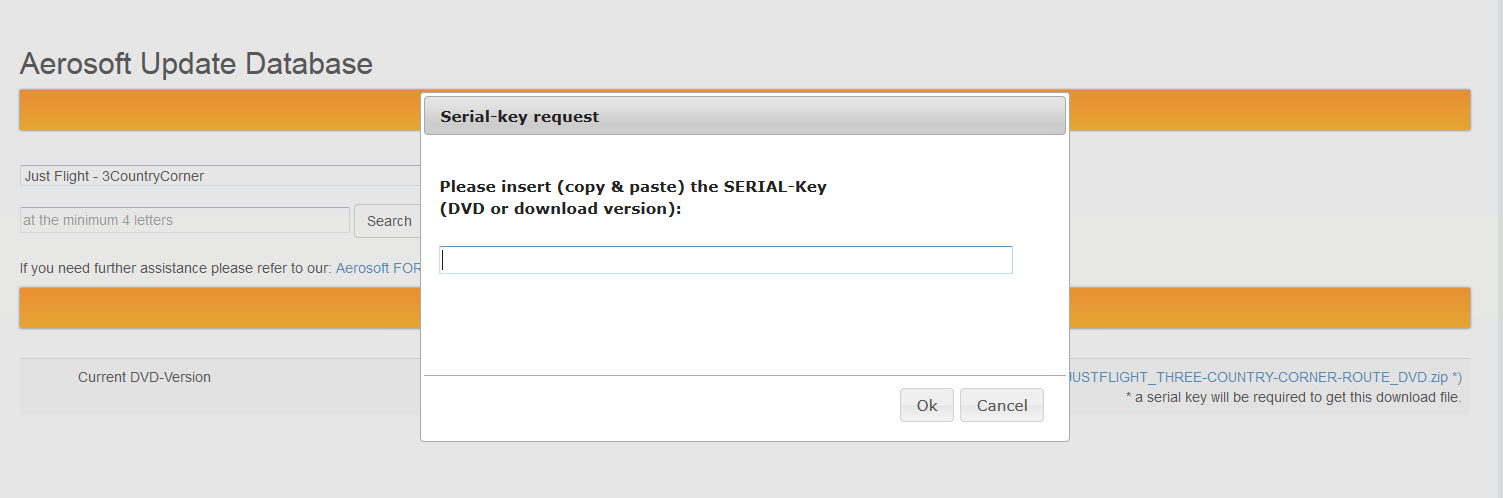This screenshot has width=1503, height=498.
Task: Click the Aerosoft Update Database heading
Action: 196,64
